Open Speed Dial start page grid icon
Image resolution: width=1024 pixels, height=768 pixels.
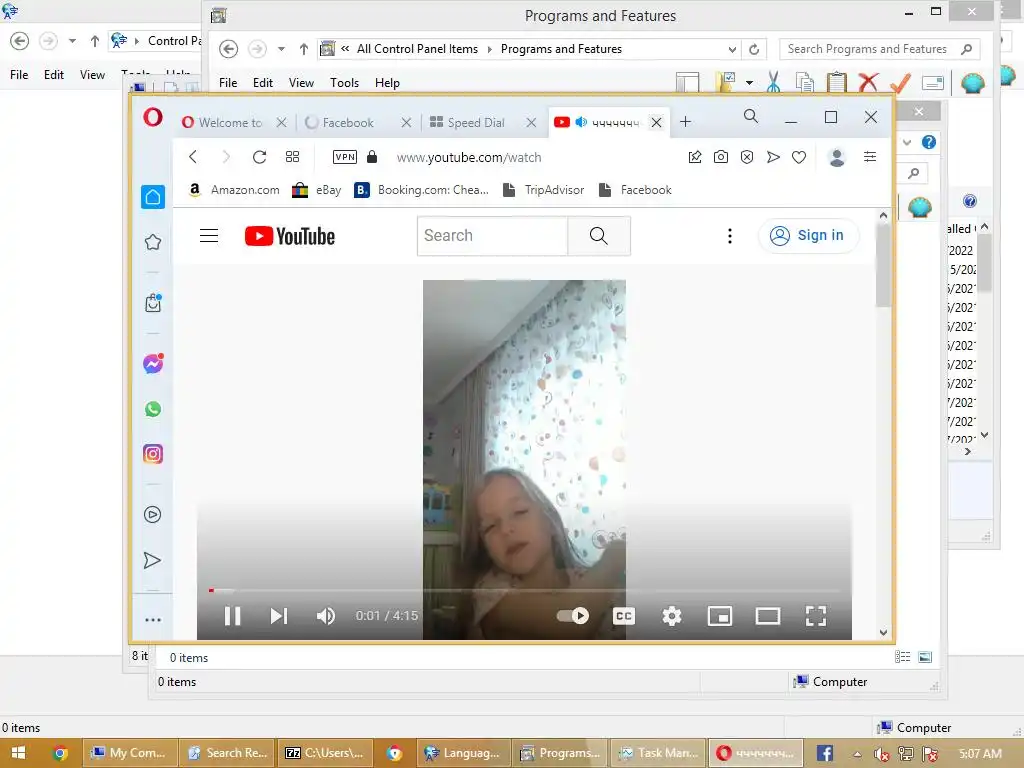(293, 157)
